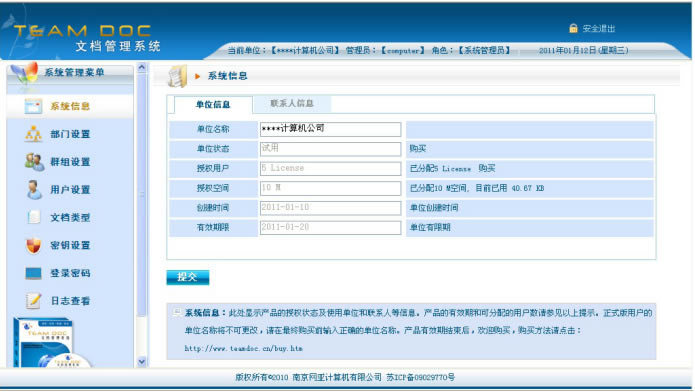695x392 pixels.
Task: Open 系统信息 menu item
Action: (x=70, y=106)
